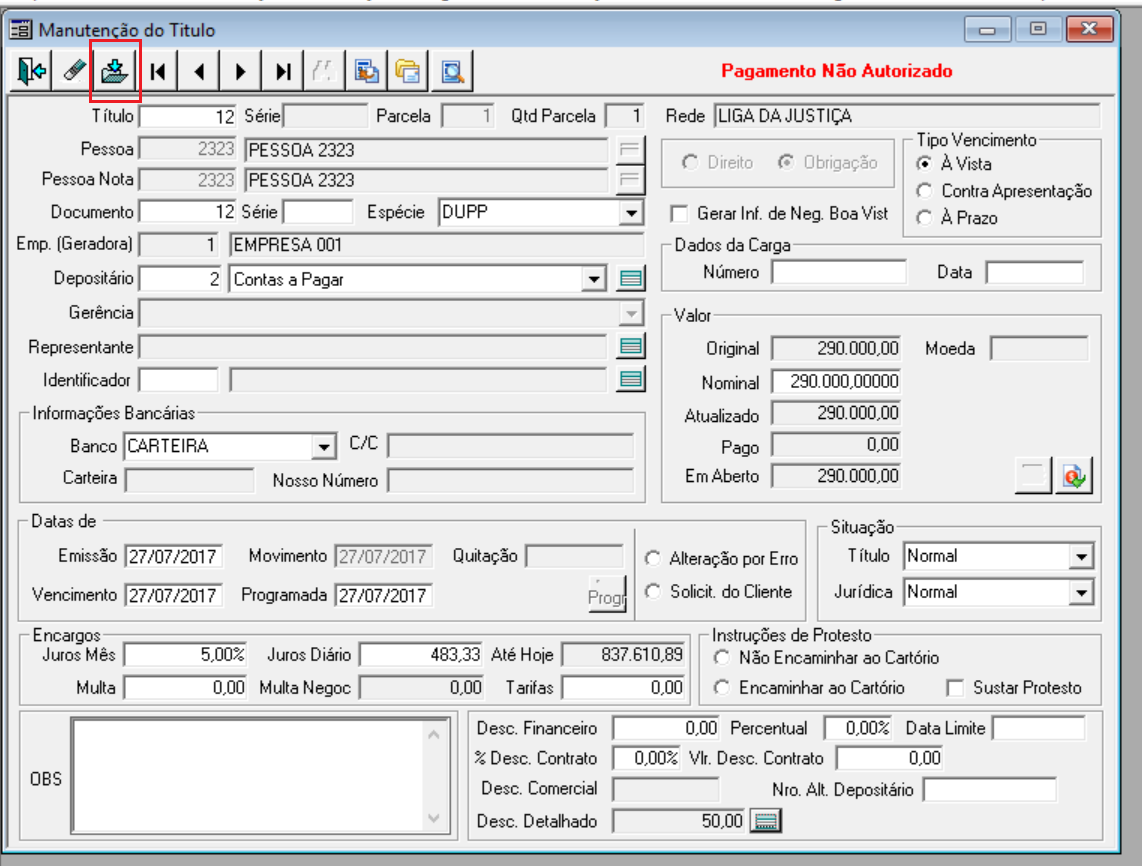This screenshot has height=866, width=1142.
Task: Click Dados da Carga Número field
Action: click(x=839, y=272)
